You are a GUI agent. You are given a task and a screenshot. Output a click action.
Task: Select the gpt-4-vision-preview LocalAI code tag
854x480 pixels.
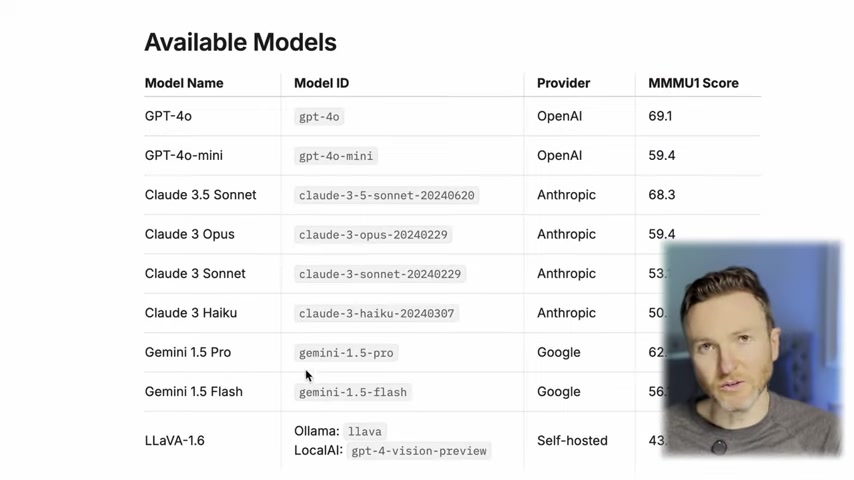tap(419, 451)
